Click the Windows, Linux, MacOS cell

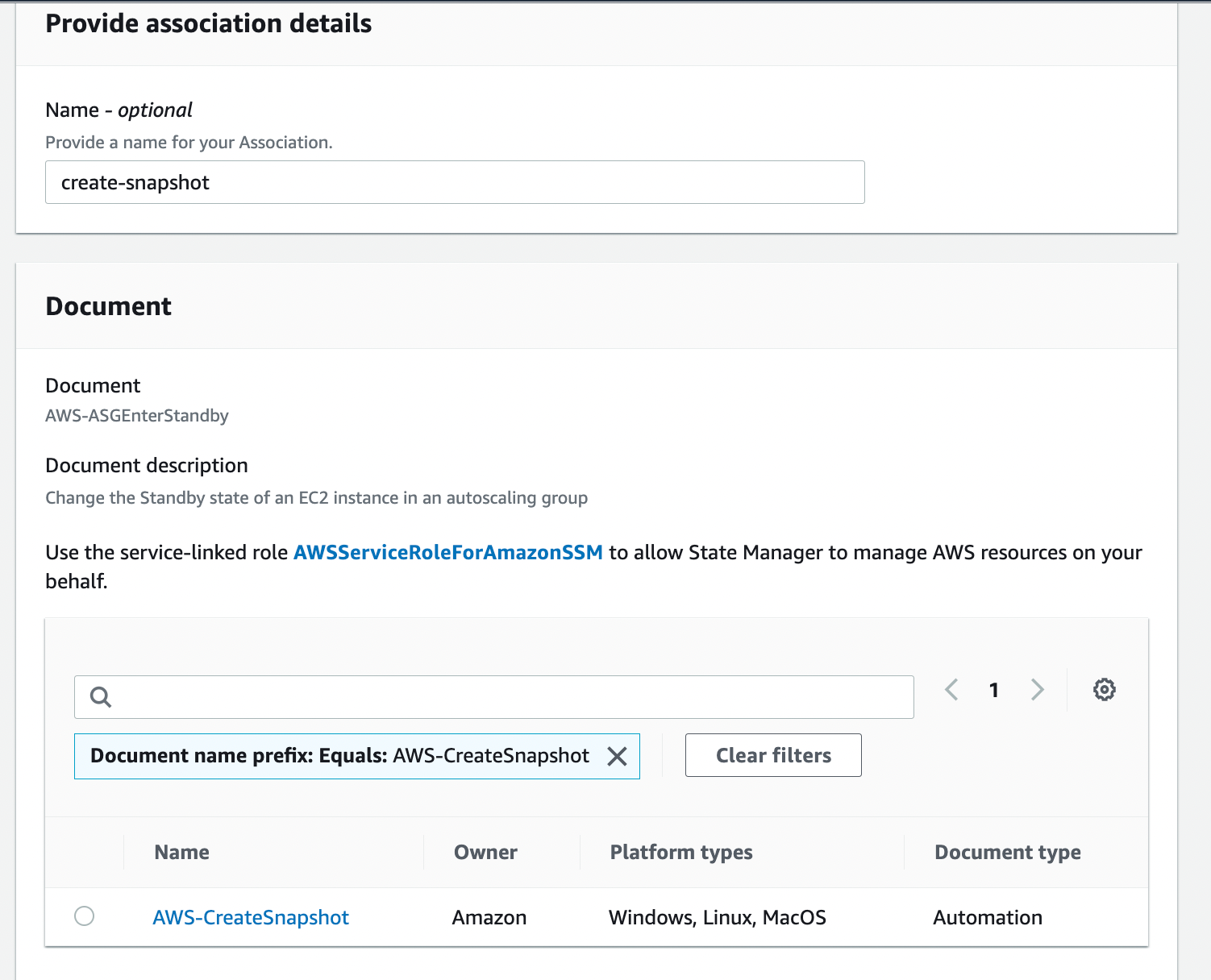pos(718,918)
